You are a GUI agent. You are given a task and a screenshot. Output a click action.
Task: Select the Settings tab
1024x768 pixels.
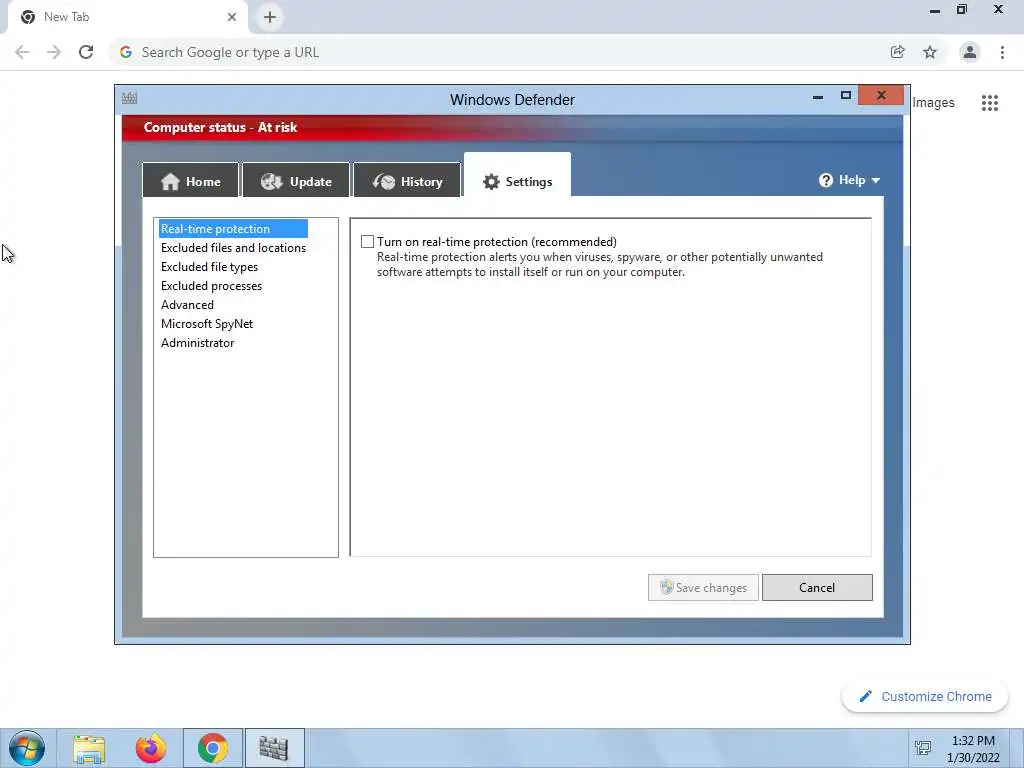pyautogui.click(x=517, y=176)
